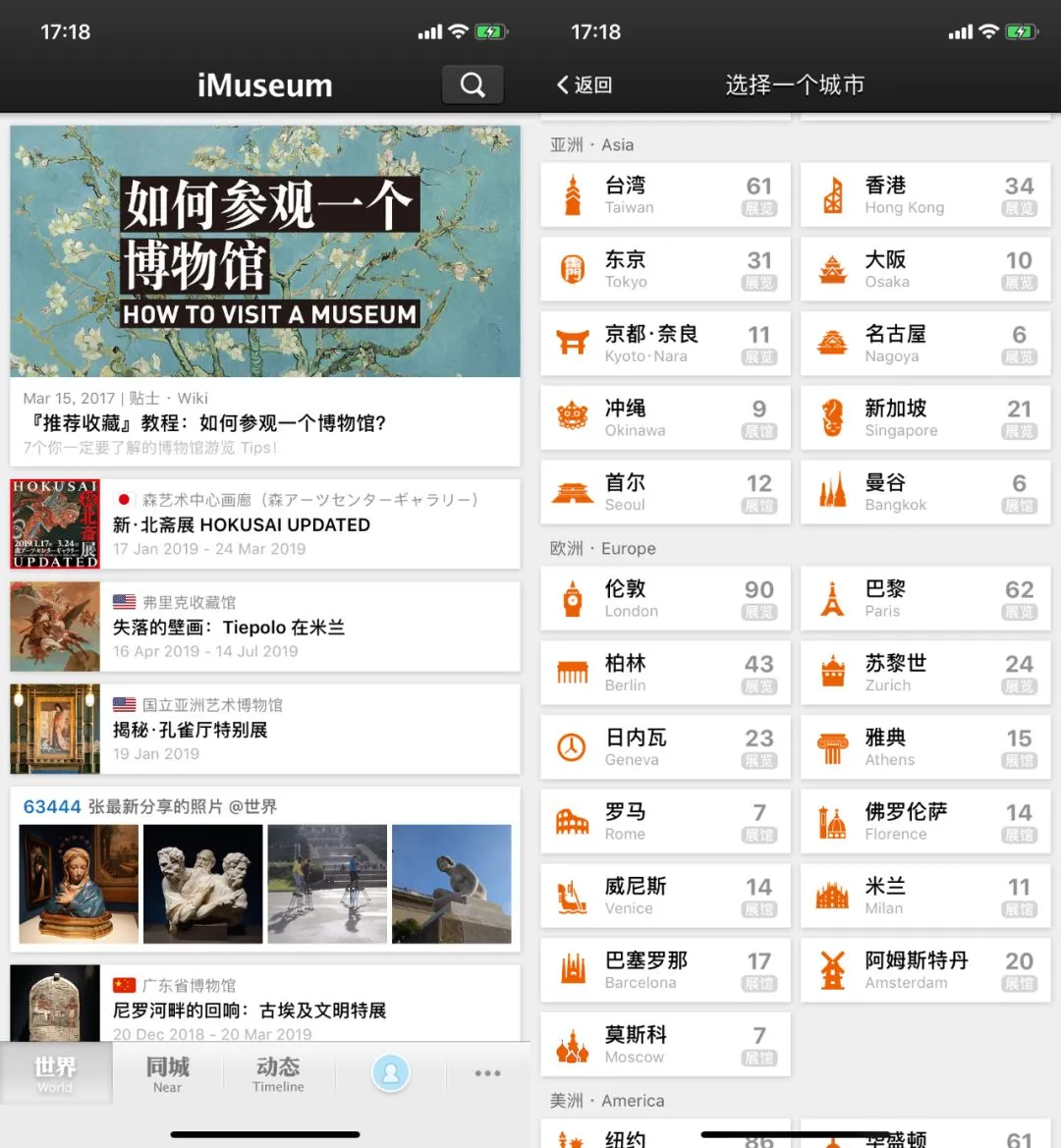Tap the 62 展览 count for Paris
The width and height of the screenshot is (1061, 1148).
(1020, 599)
